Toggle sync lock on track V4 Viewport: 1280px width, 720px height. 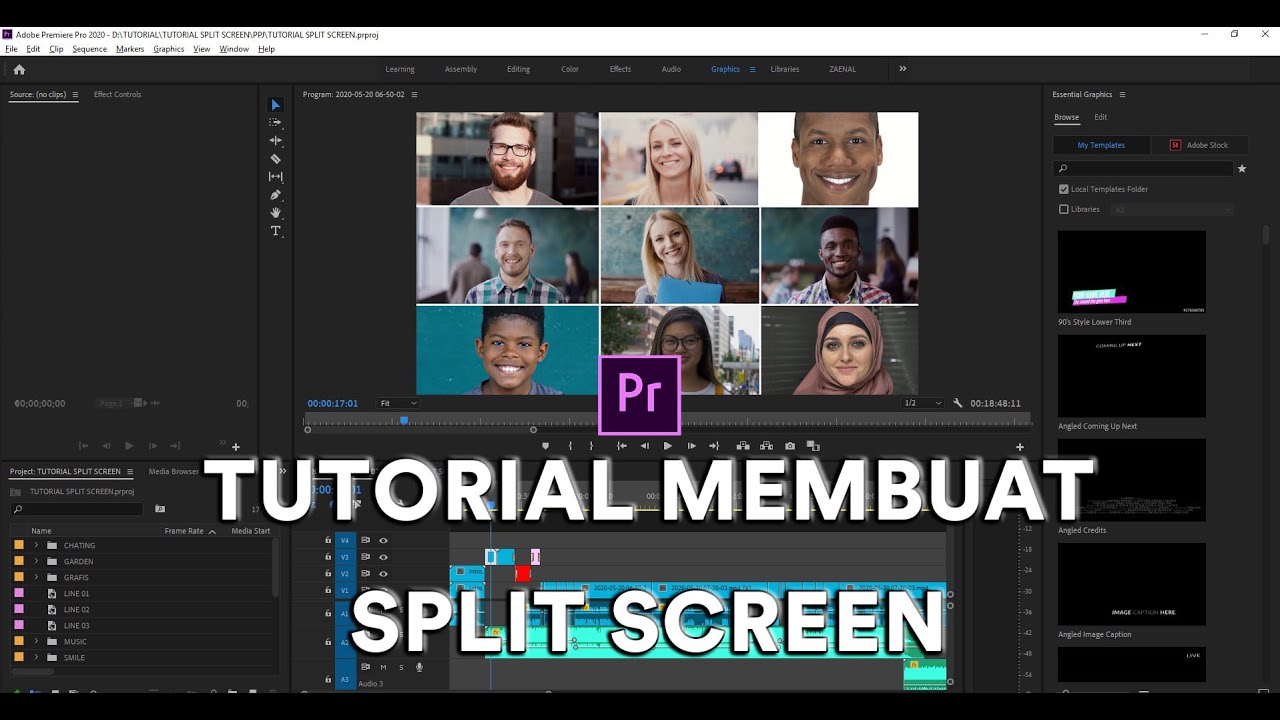tap(365, 540)
